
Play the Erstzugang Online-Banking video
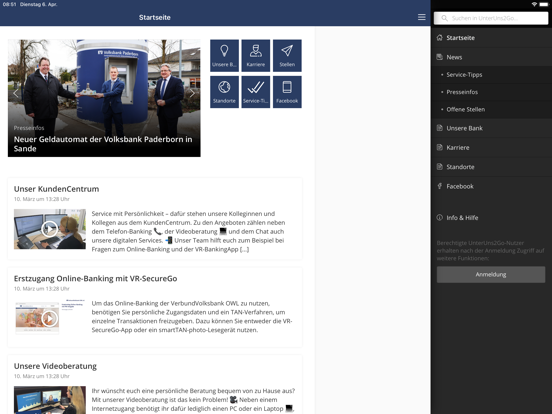click(x=50, y=319)
